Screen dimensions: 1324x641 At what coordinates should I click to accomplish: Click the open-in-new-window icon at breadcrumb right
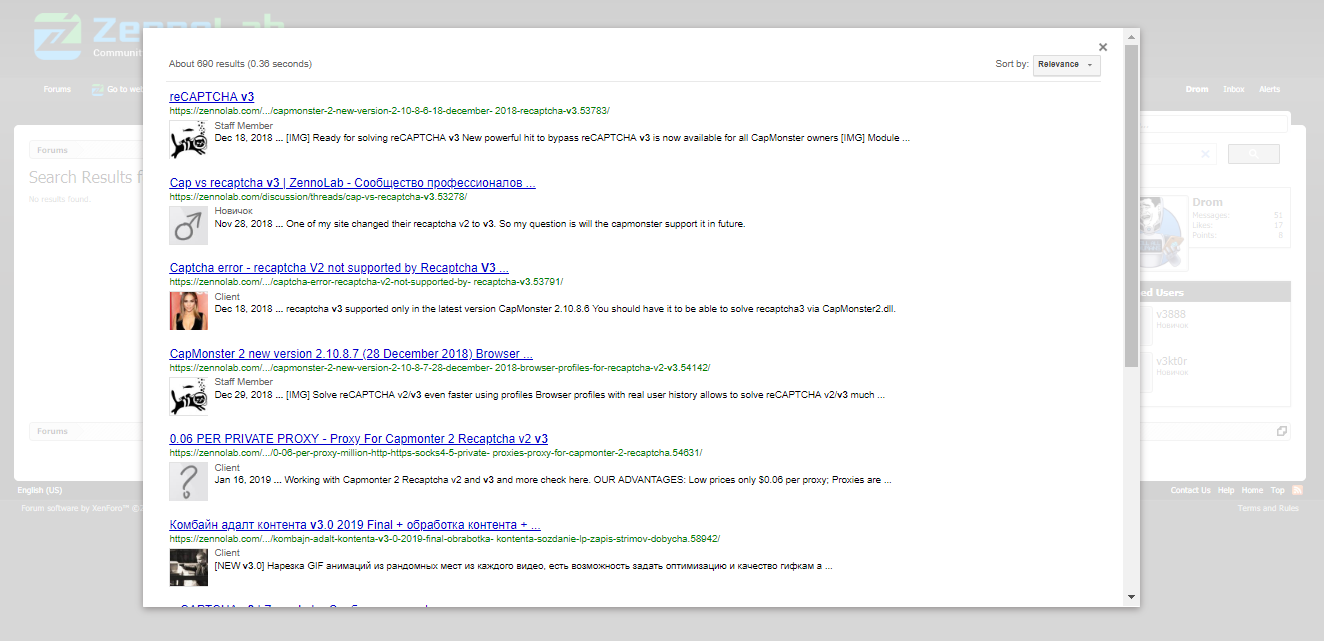(x=1282, y=431)
